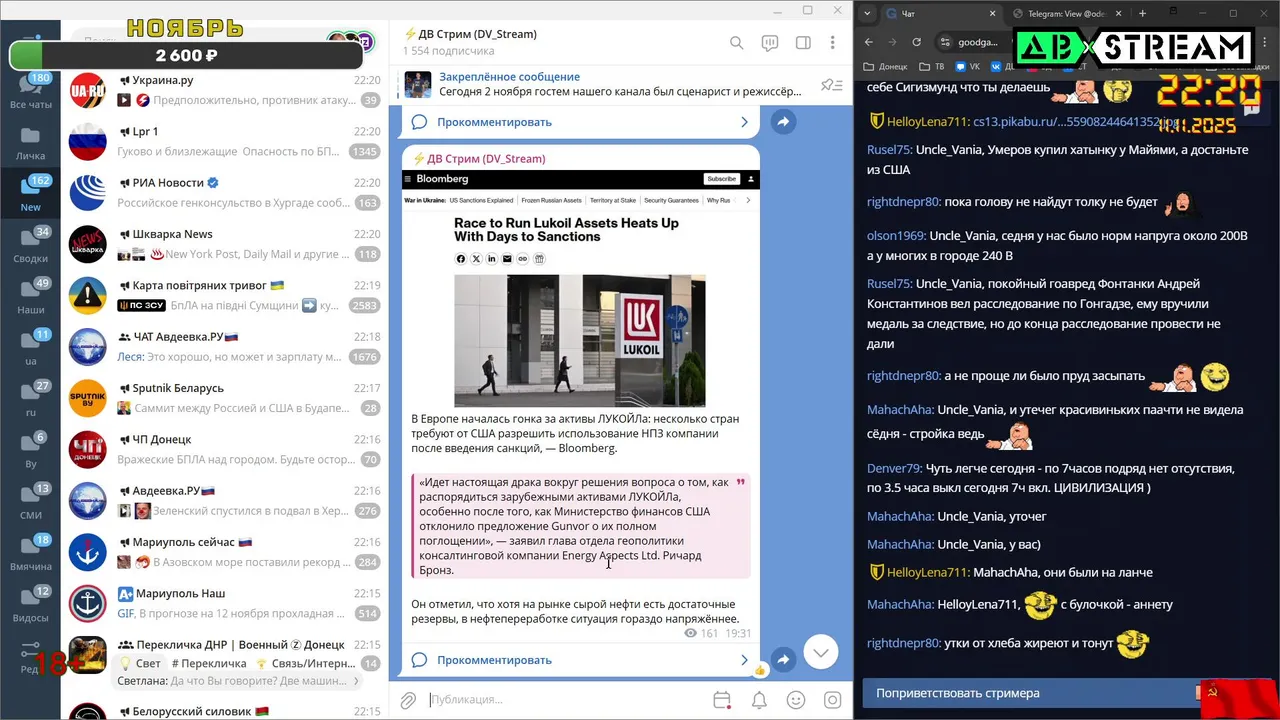Share the top post via forward arrow
Screen dimensions: 1280x720
point(783,122)
